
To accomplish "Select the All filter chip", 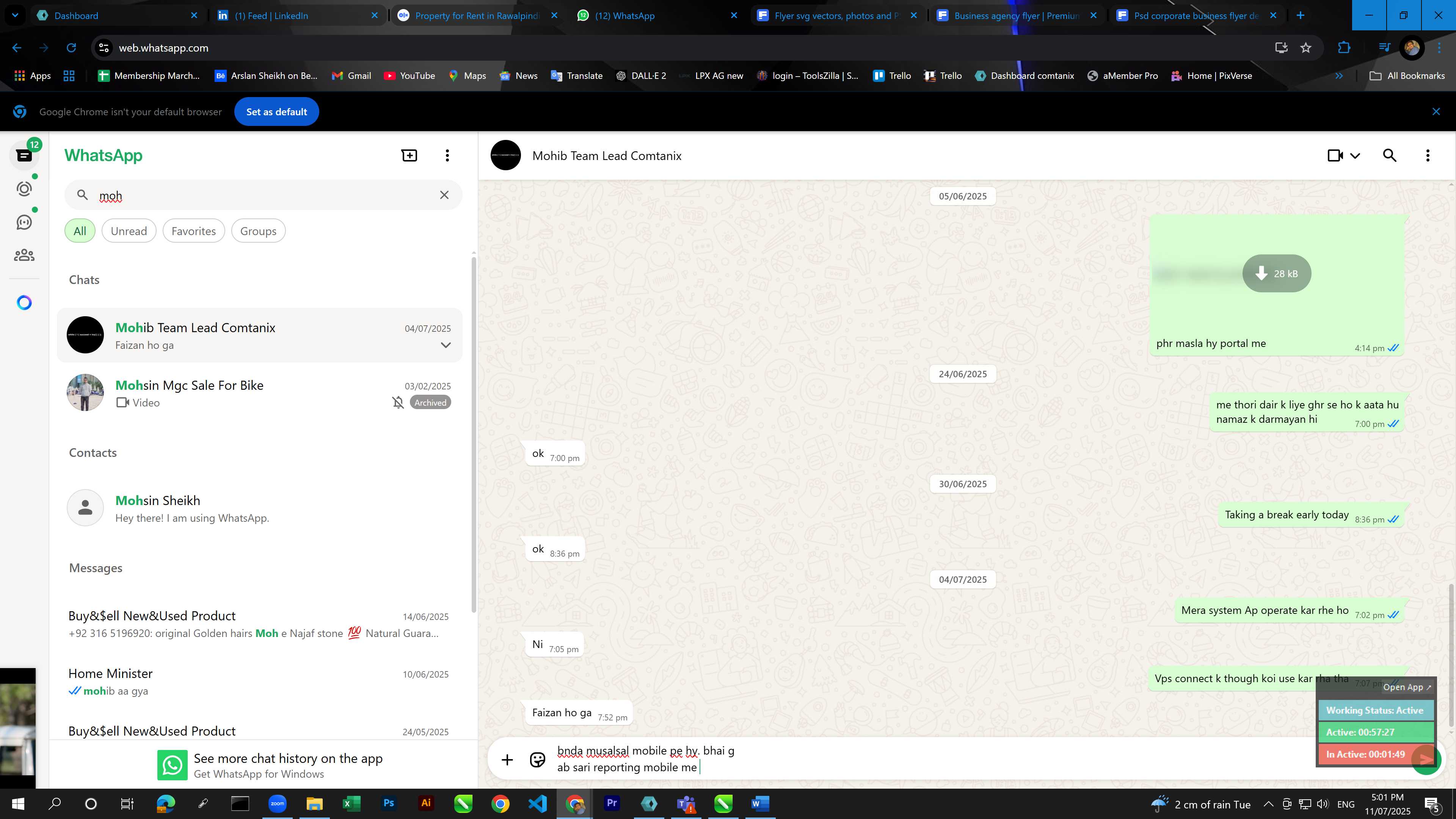I will [x=80, y=231].
